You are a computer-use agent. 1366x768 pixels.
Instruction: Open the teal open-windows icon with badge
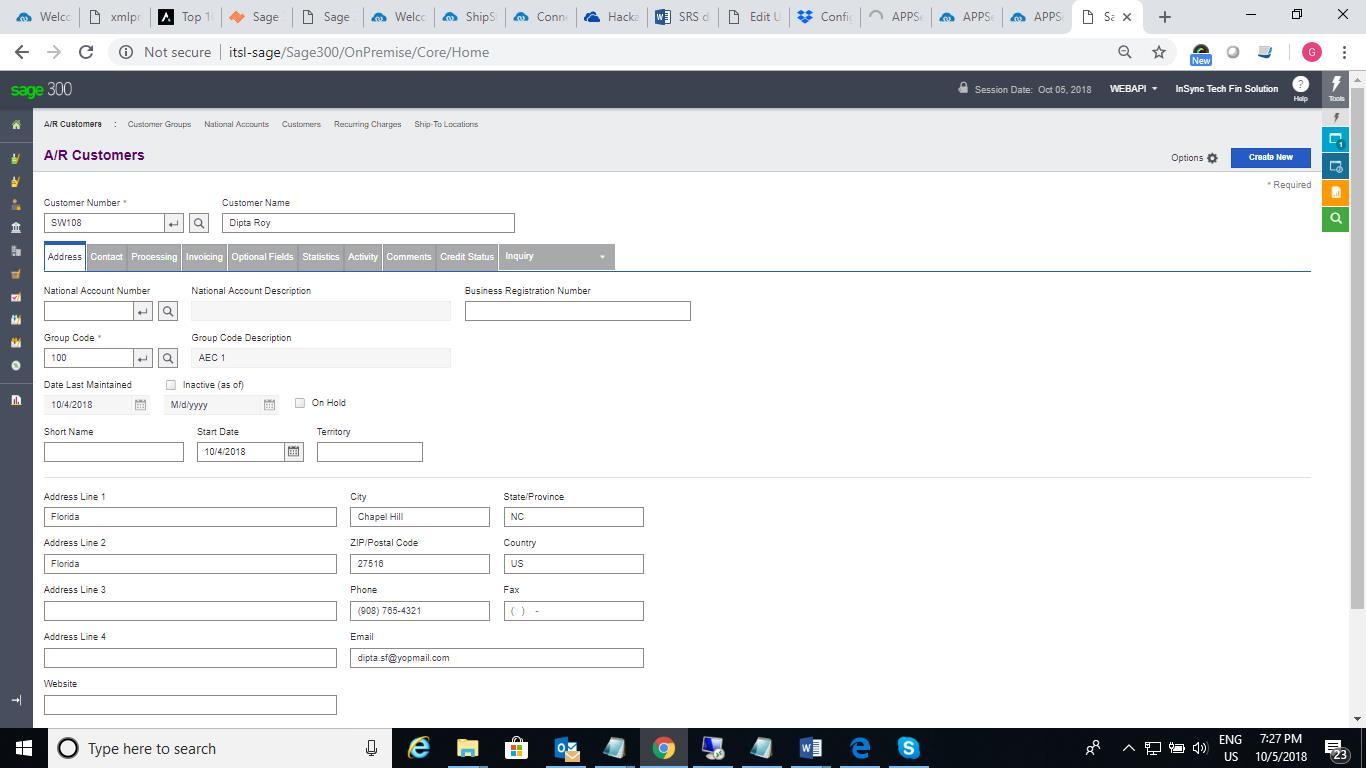pyautogui.click(x=1336, y=141)
